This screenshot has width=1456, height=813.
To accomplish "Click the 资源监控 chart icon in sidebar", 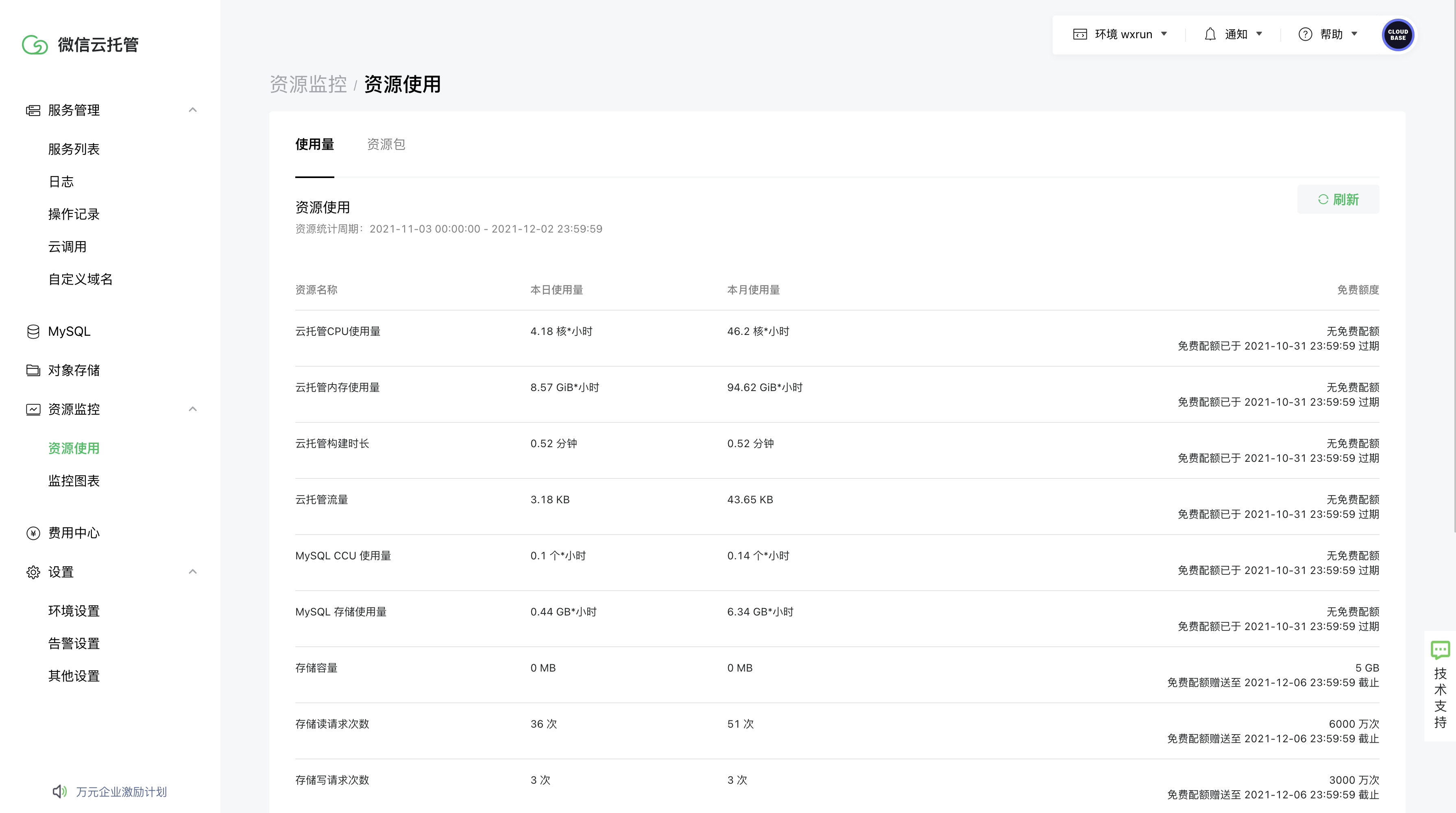I will pos(33,409).
